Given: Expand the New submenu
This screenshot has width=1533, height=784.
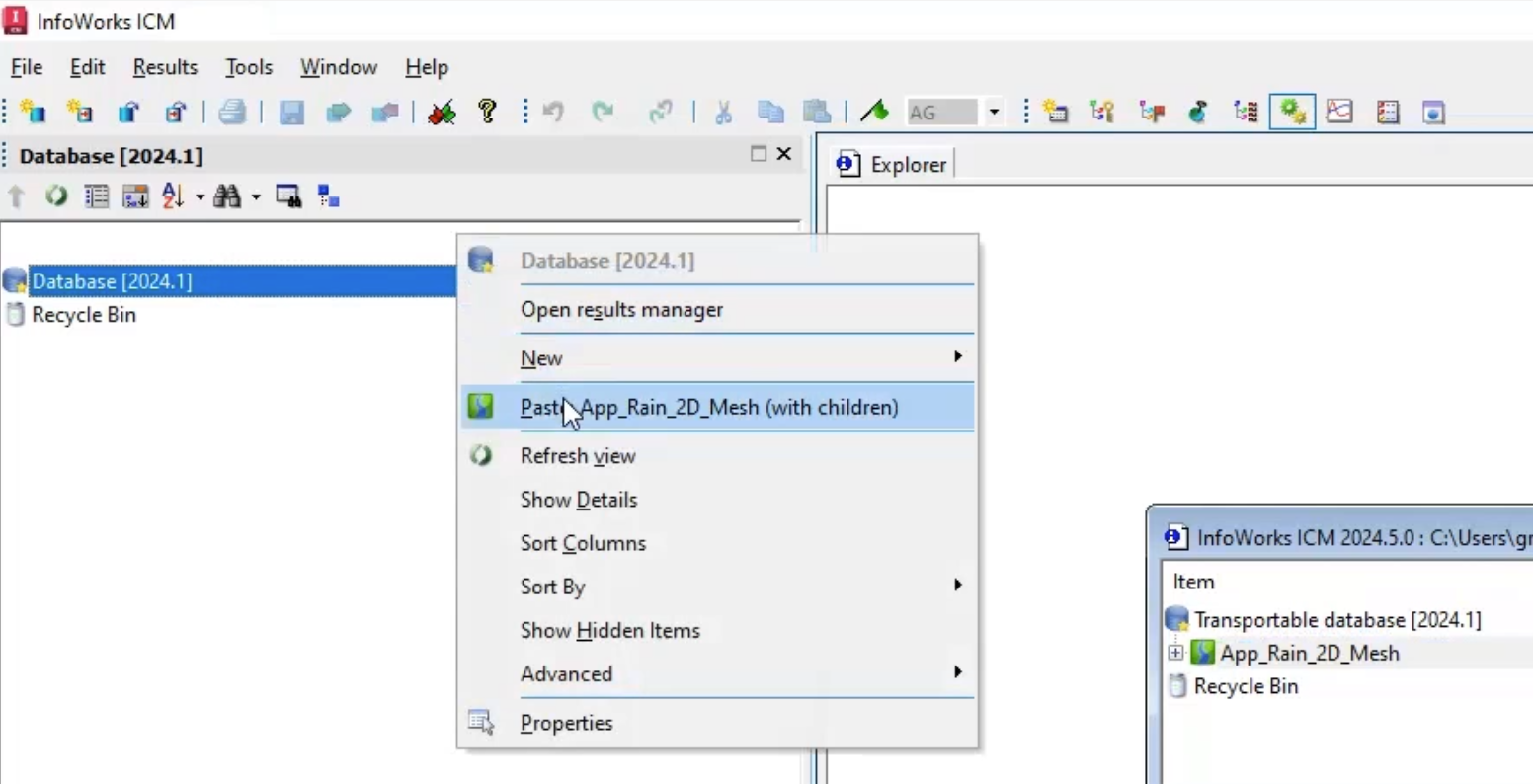Looking at the screenshot, I should pyautogui.click(x=718, y=358).
